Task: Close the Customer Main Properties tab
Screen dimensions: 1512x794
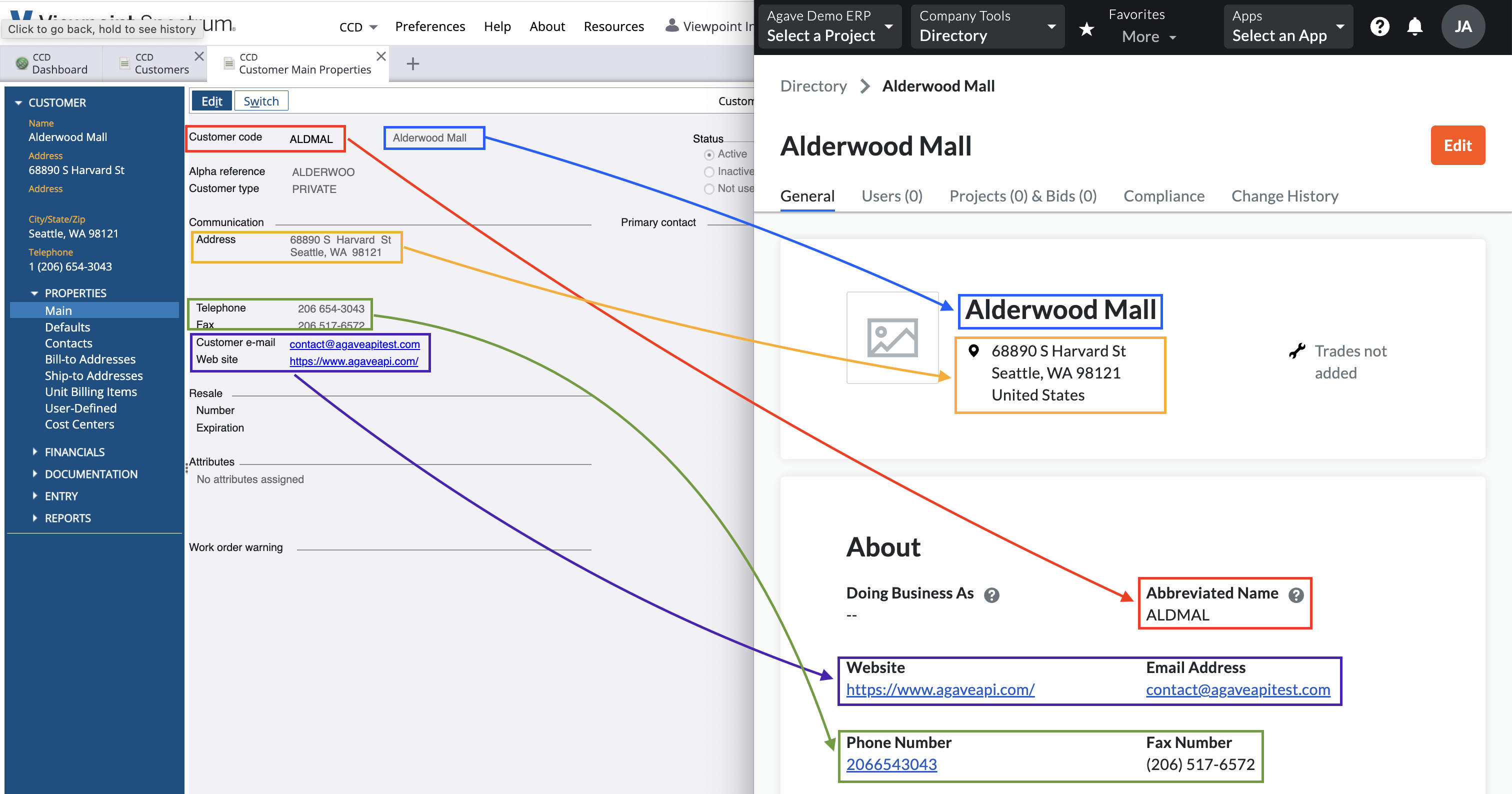Action: [381, 56]
